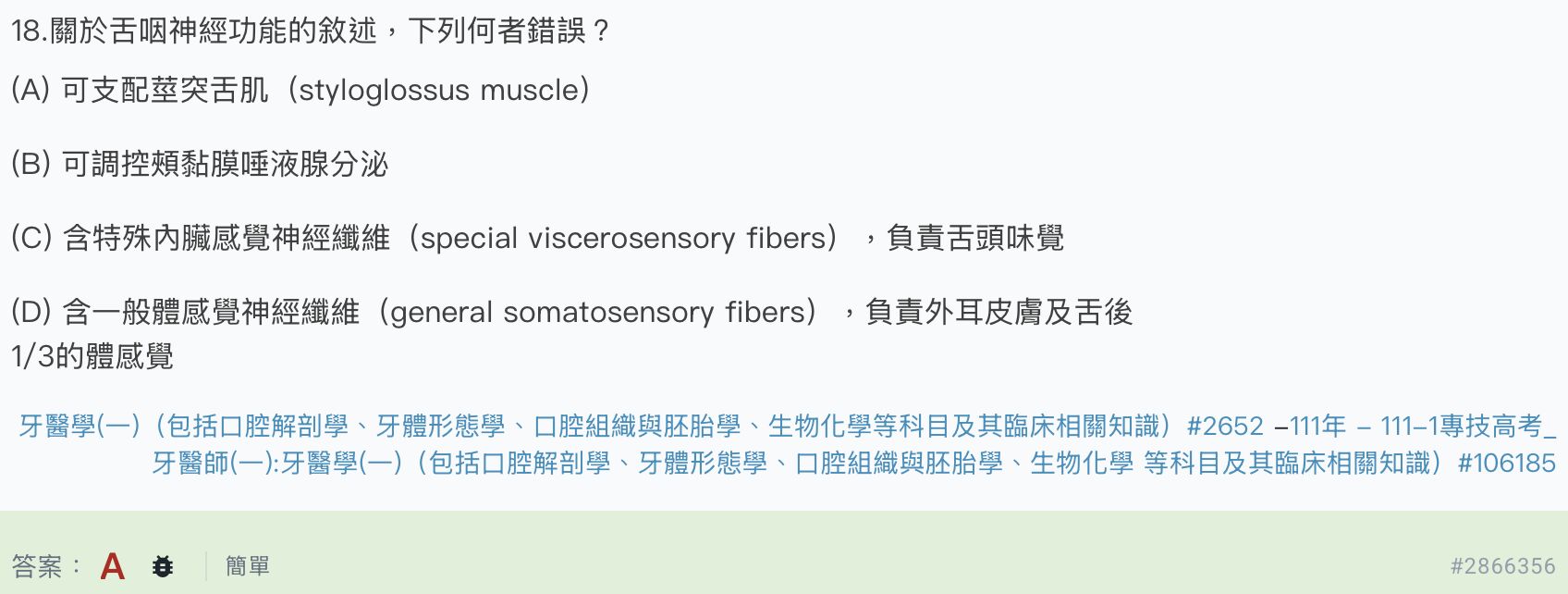Click the text 'general somatosensory fibers'
The height and width of the screenshot is (594, 1568).
tap(598, 313)
